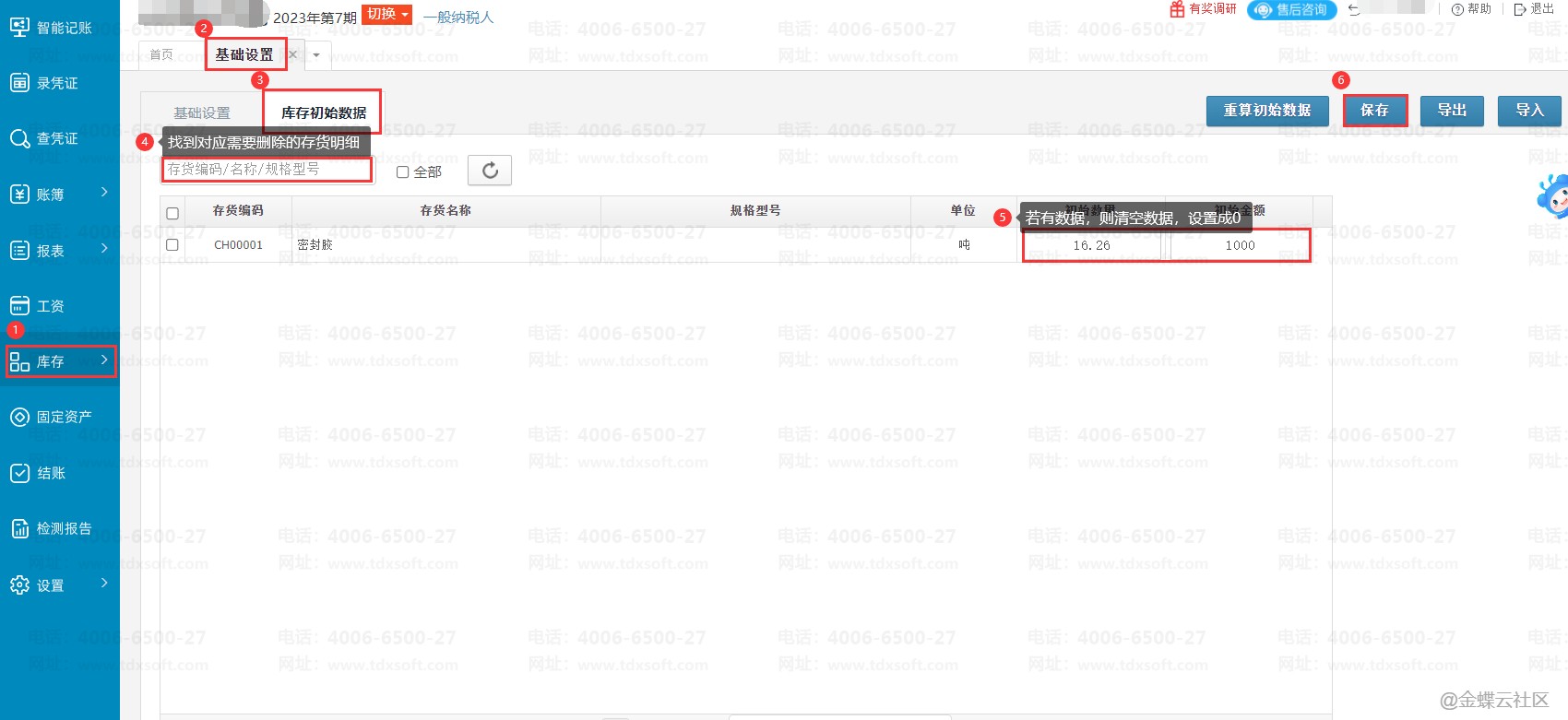Select the 查凭证 search icon in sidebar
The height and width of the screenshot is (720, 1568).
coord(19,138)
